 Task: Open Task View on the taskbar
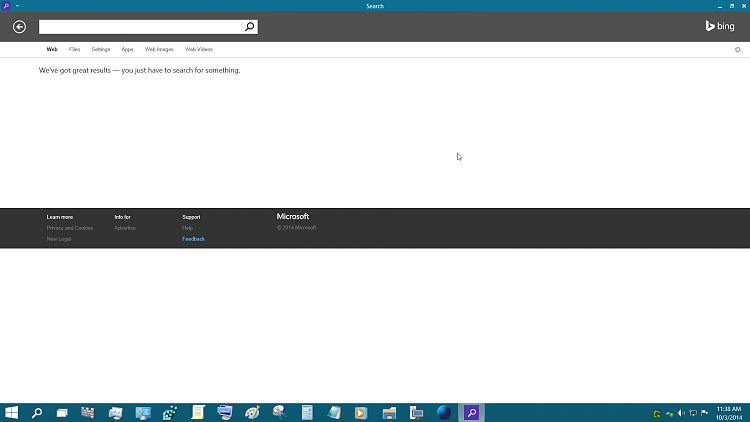(x=62, y=413)
